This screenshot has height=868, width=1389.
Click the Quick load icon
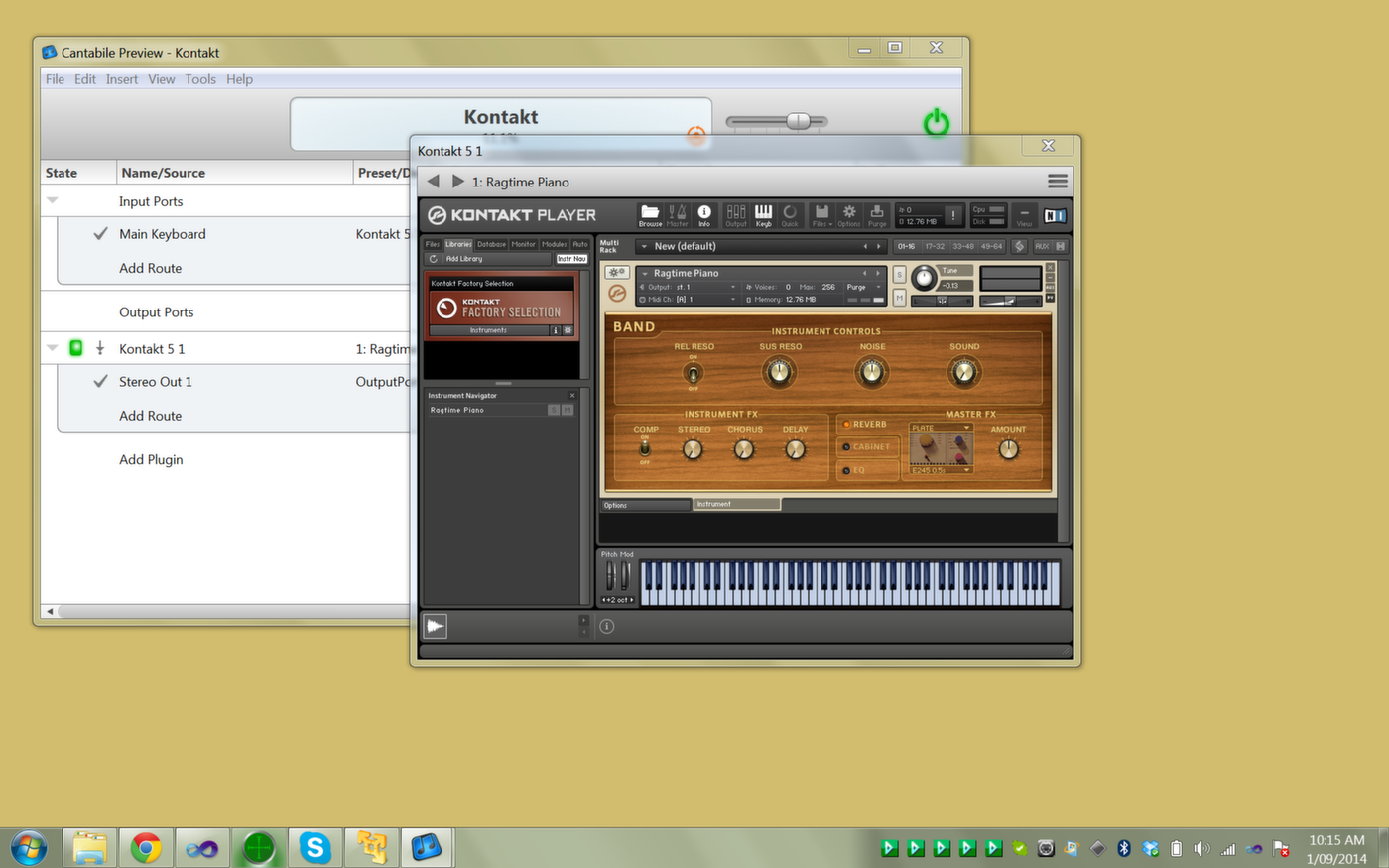790,214
